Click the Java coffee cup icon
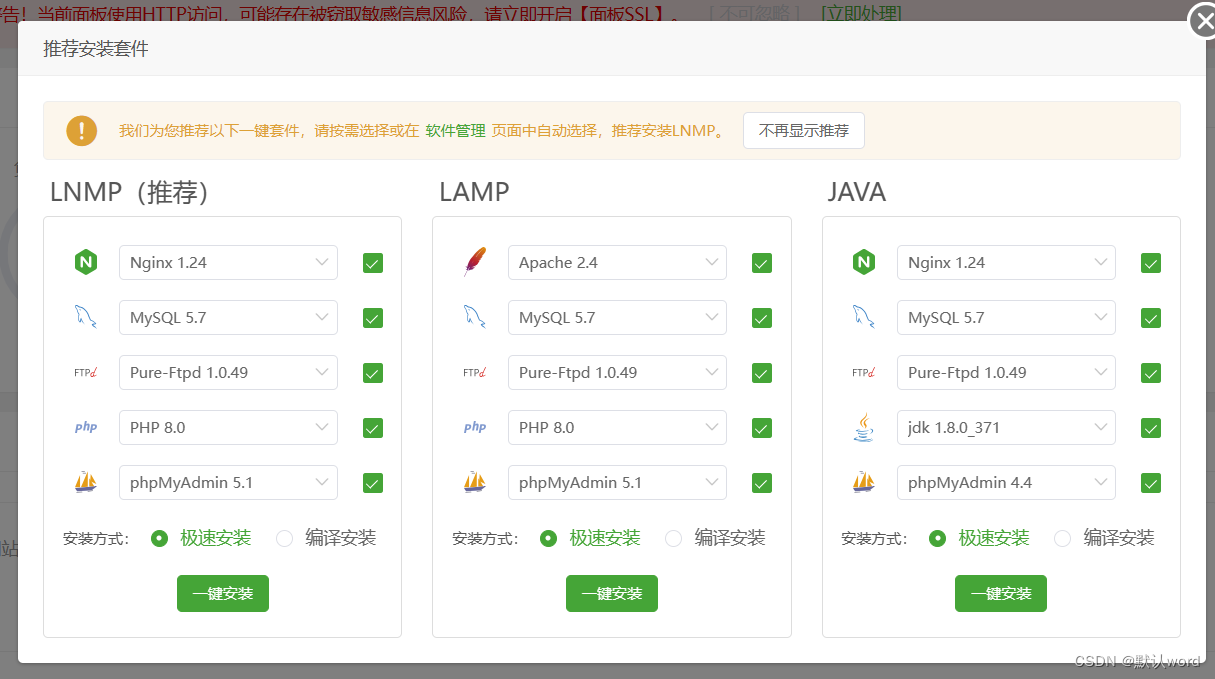This screenshot has height=679, width=1215. 864,427
